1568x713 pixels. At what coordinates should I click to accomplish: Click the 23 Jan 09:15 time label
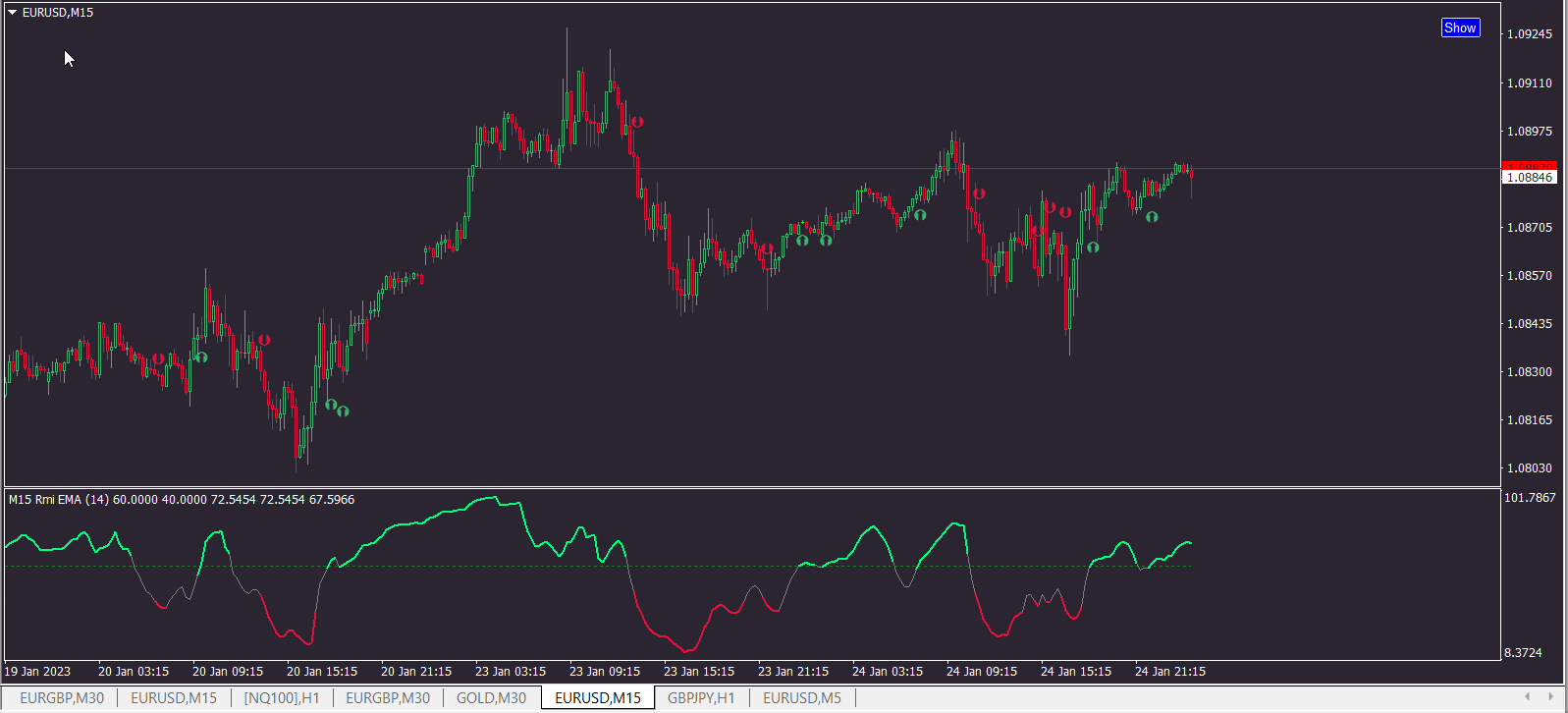pos(605,672)
